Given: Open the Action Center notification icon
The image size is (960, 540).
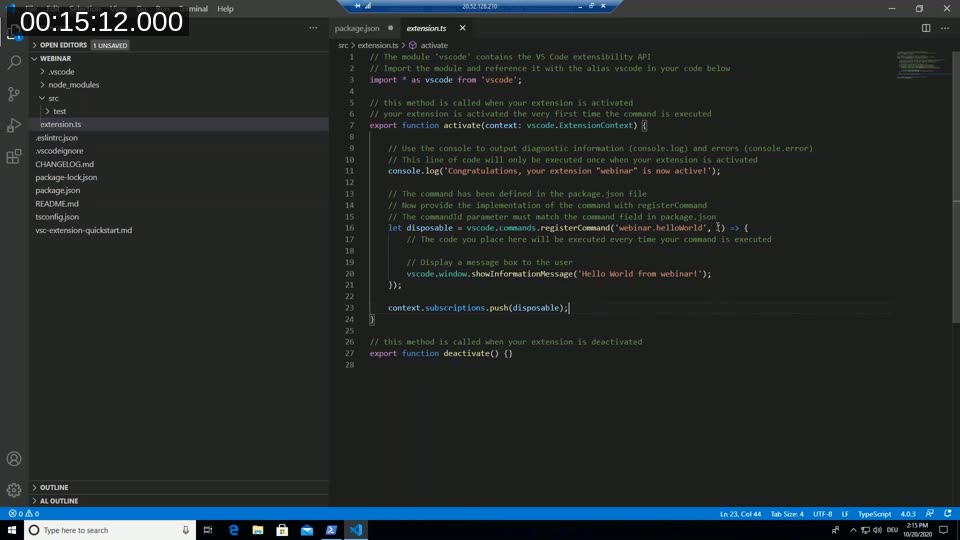Looking at the screenshot, I should [x=943, y=530].
